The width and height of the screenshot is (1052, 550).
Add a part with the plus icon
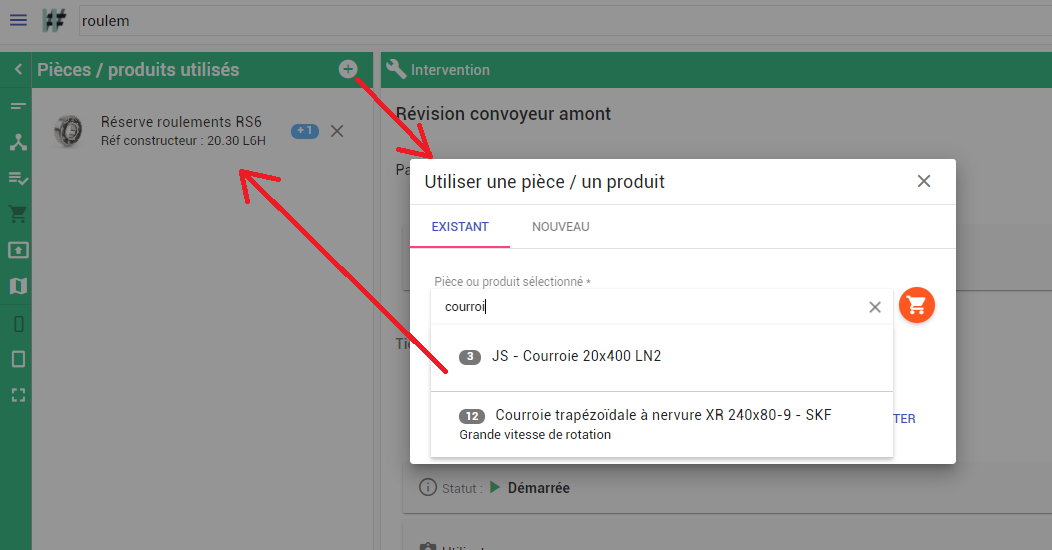point(348,68)
